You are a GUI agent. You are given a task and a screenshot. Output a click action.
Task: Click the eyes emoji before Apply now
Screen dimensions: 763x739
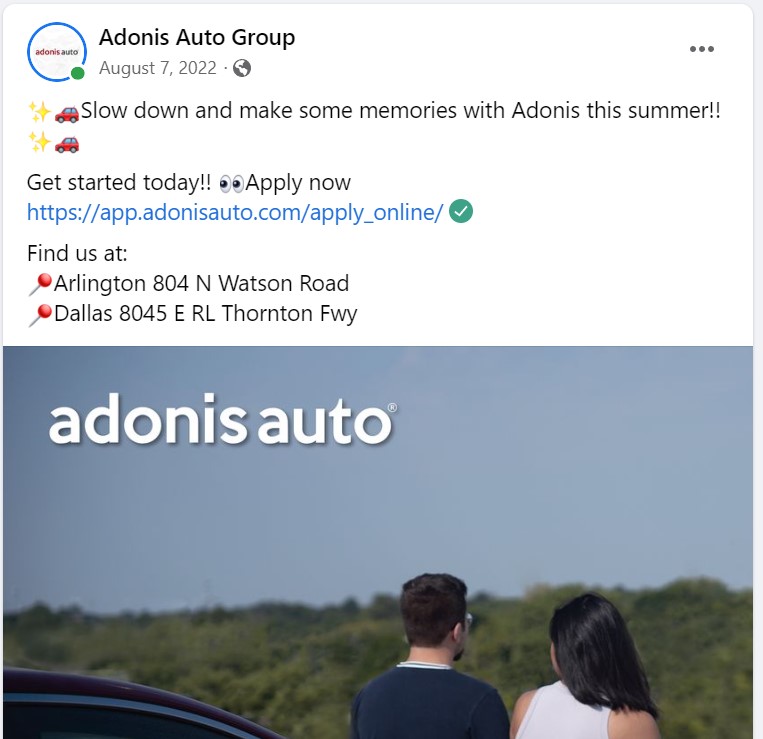232,184
